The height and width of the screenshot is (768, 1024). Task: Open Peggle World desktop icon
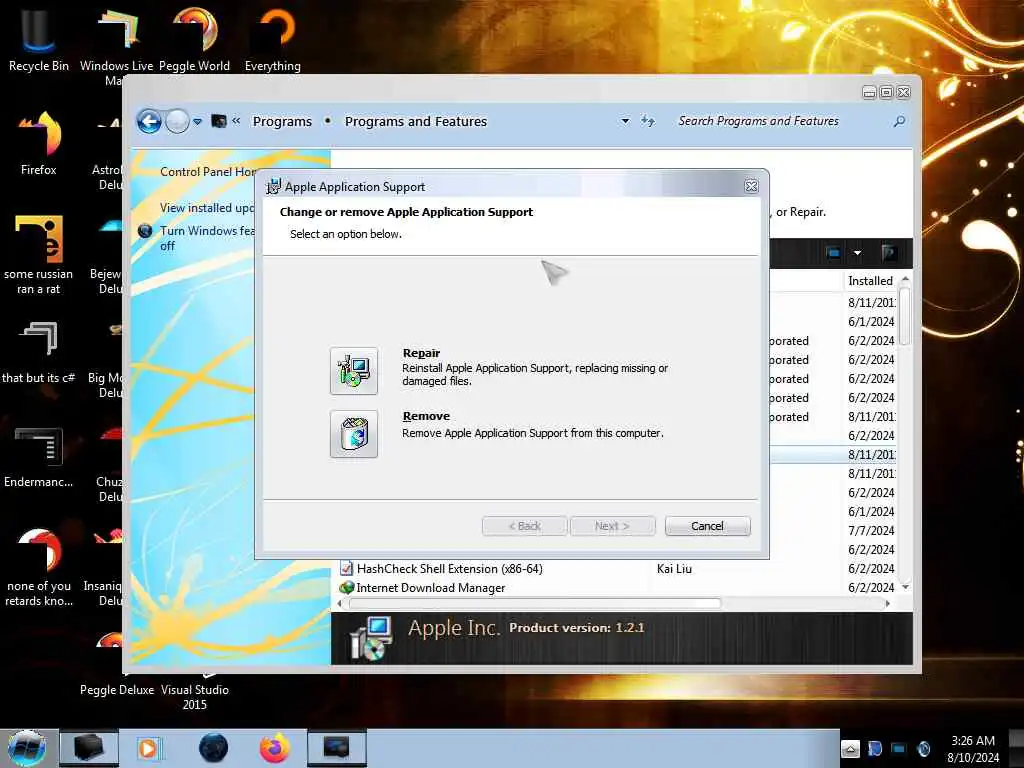(x=195, y=38)
